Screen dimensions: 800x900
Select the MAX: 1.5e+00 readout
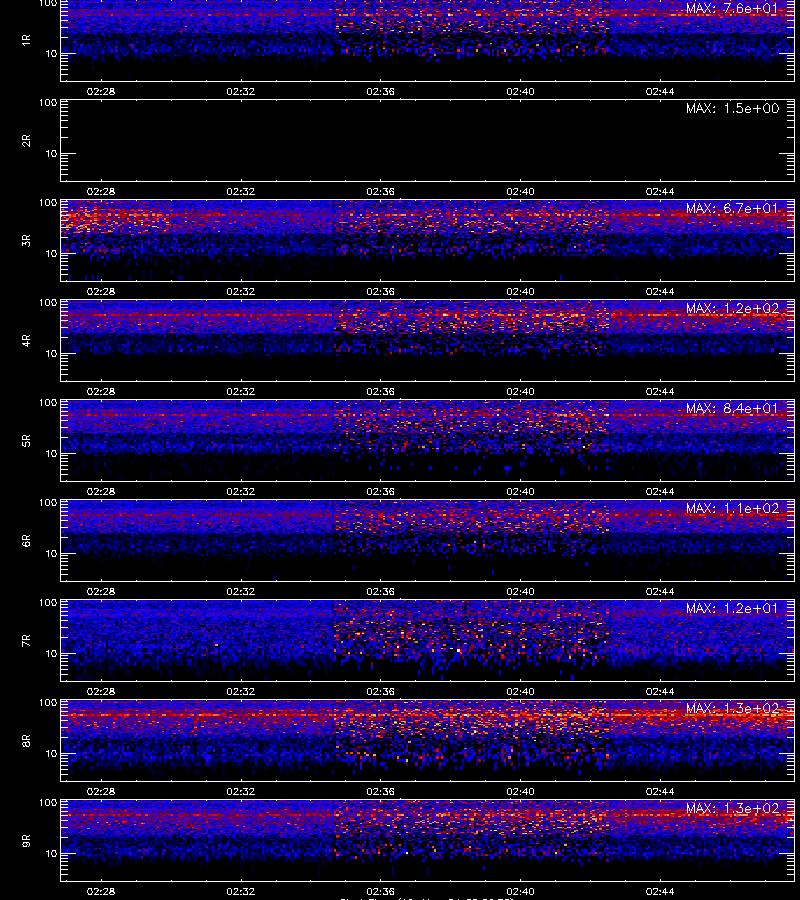click(x=732, y=108)
